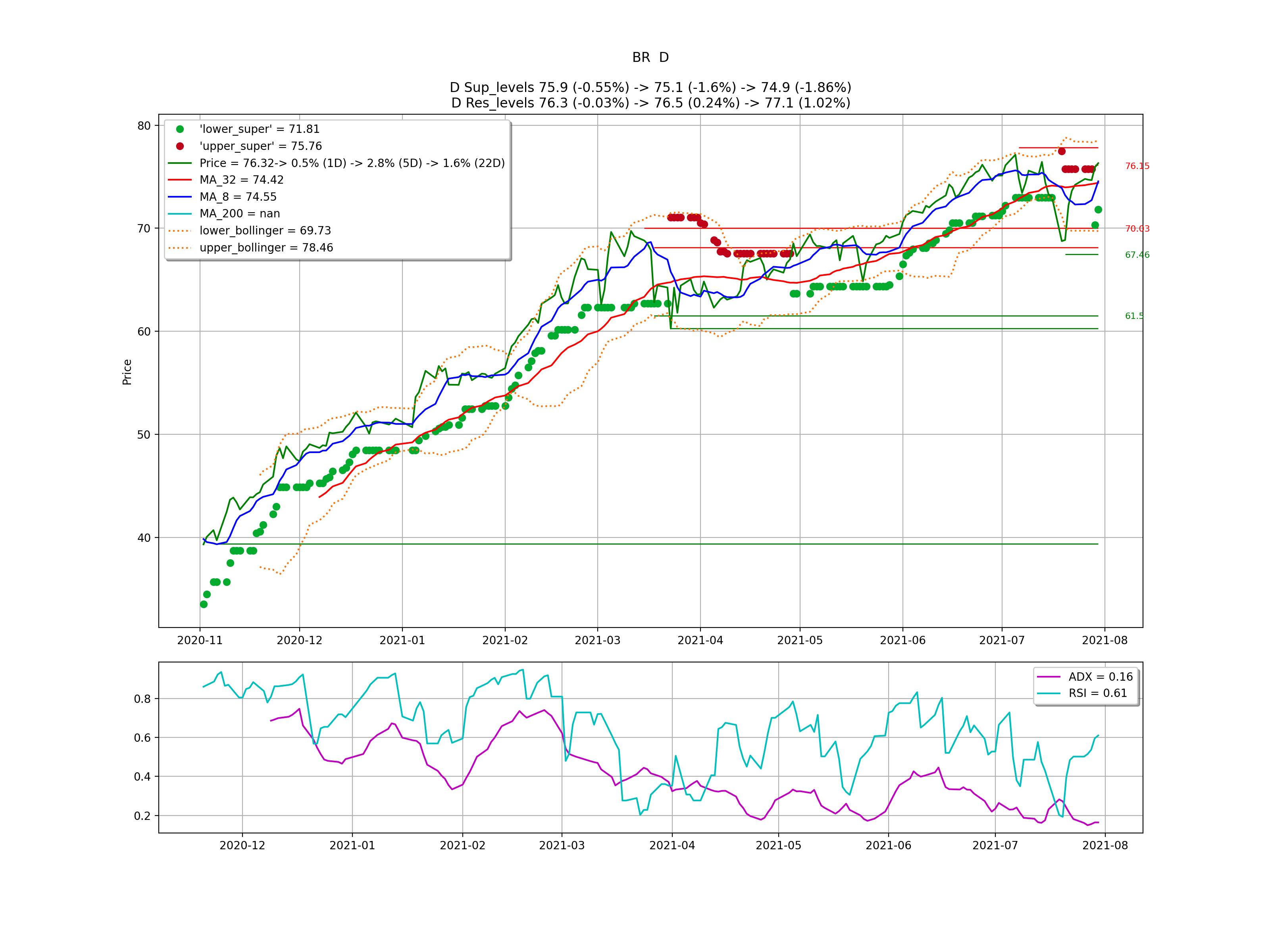Image resolution: width=1270 pixels, height=952 pixels.
Task: Click the Price legend entry text
Action: click(x=352, y=163)
